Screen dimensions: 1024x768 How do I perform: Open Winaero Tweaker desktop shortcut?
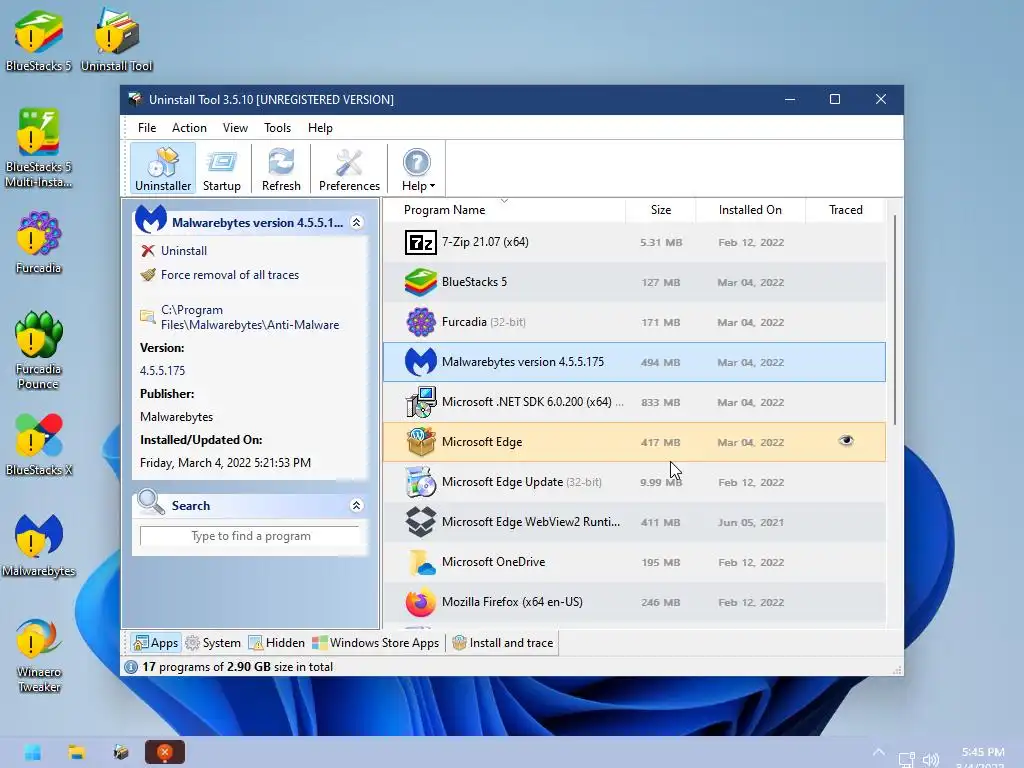(39, 655)
